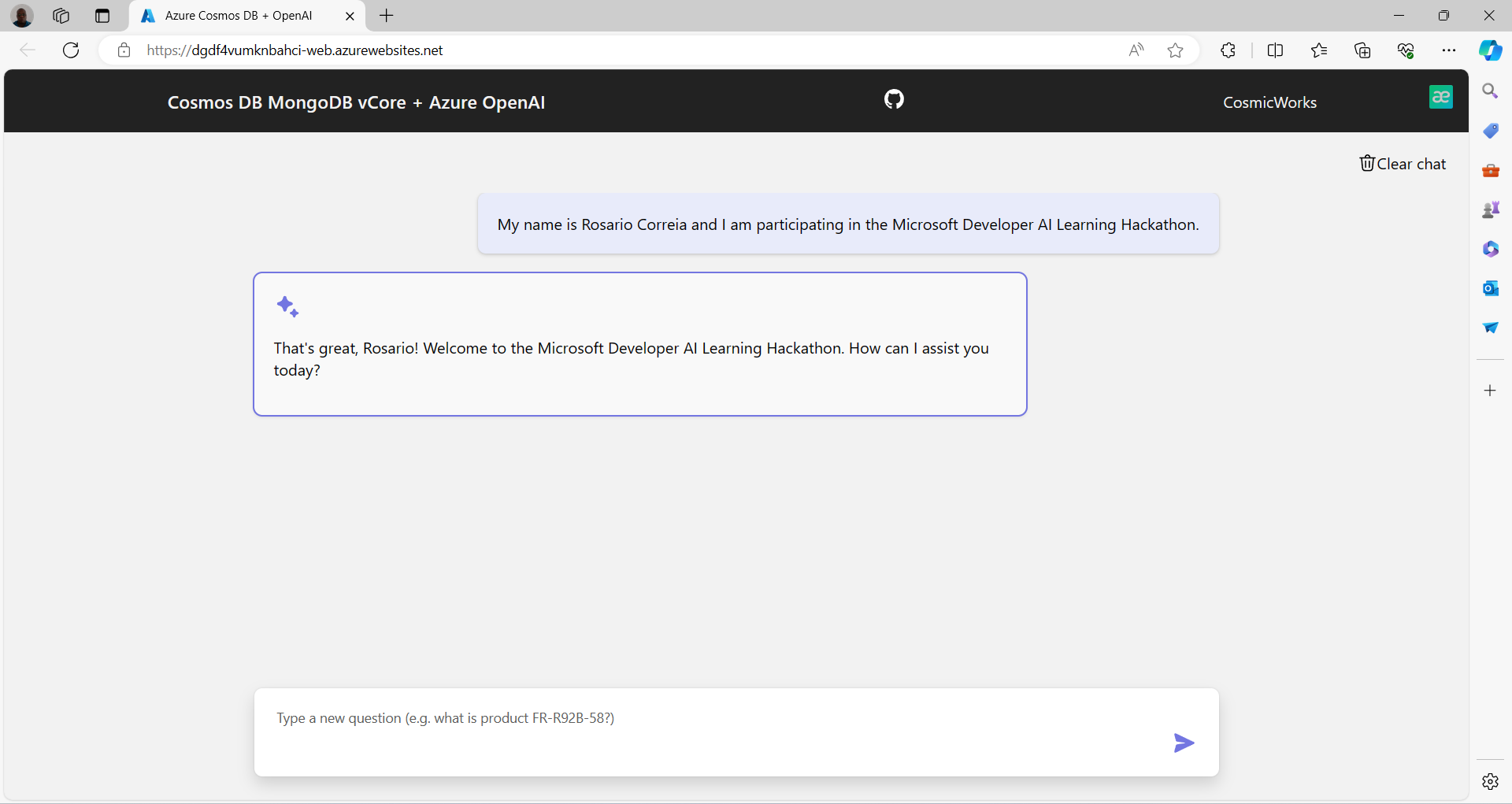Click the green avatar icon in the header
The width and height of the screenshot is (1512, 804).
[1440, 97]
